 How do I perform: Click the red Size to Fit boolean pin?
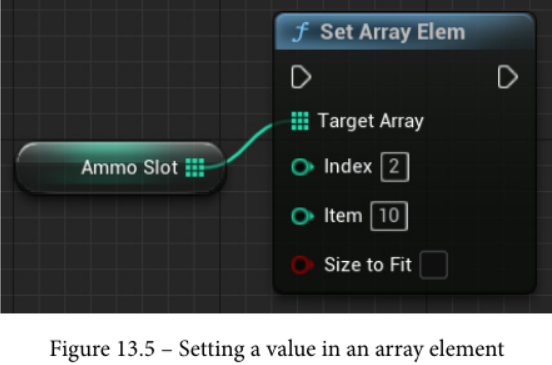(x=302, y=265)
